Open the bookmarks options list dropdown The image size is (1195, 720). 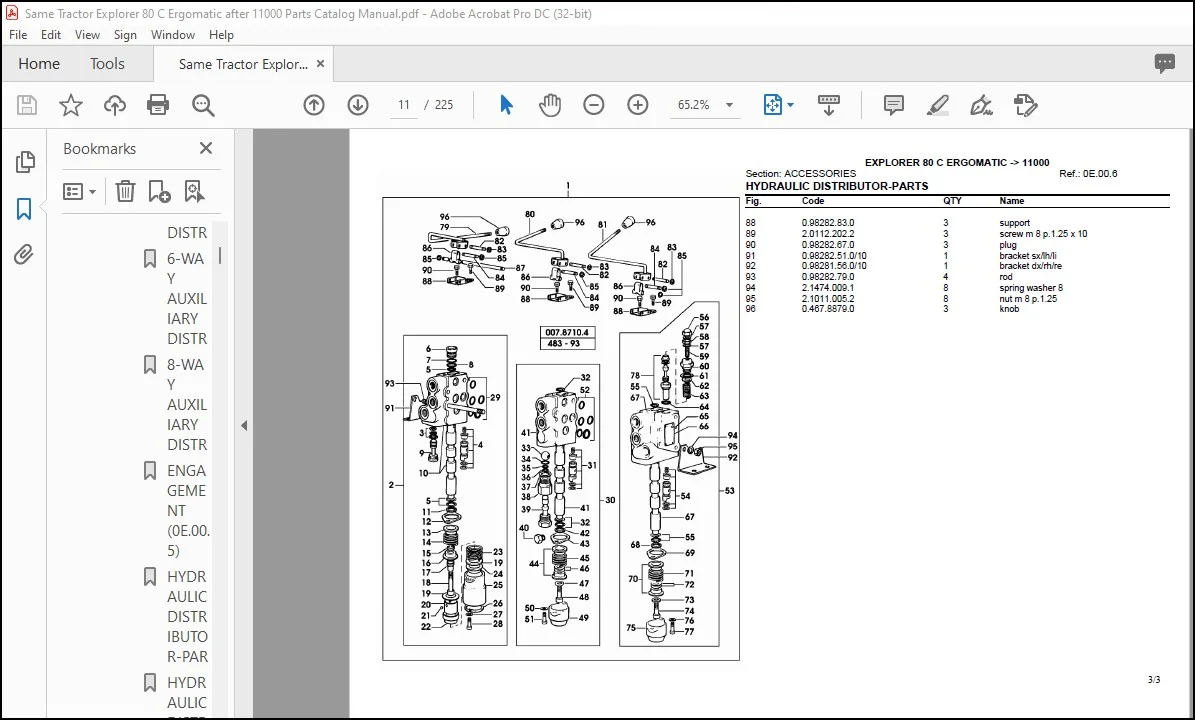(x=79, y=191)
